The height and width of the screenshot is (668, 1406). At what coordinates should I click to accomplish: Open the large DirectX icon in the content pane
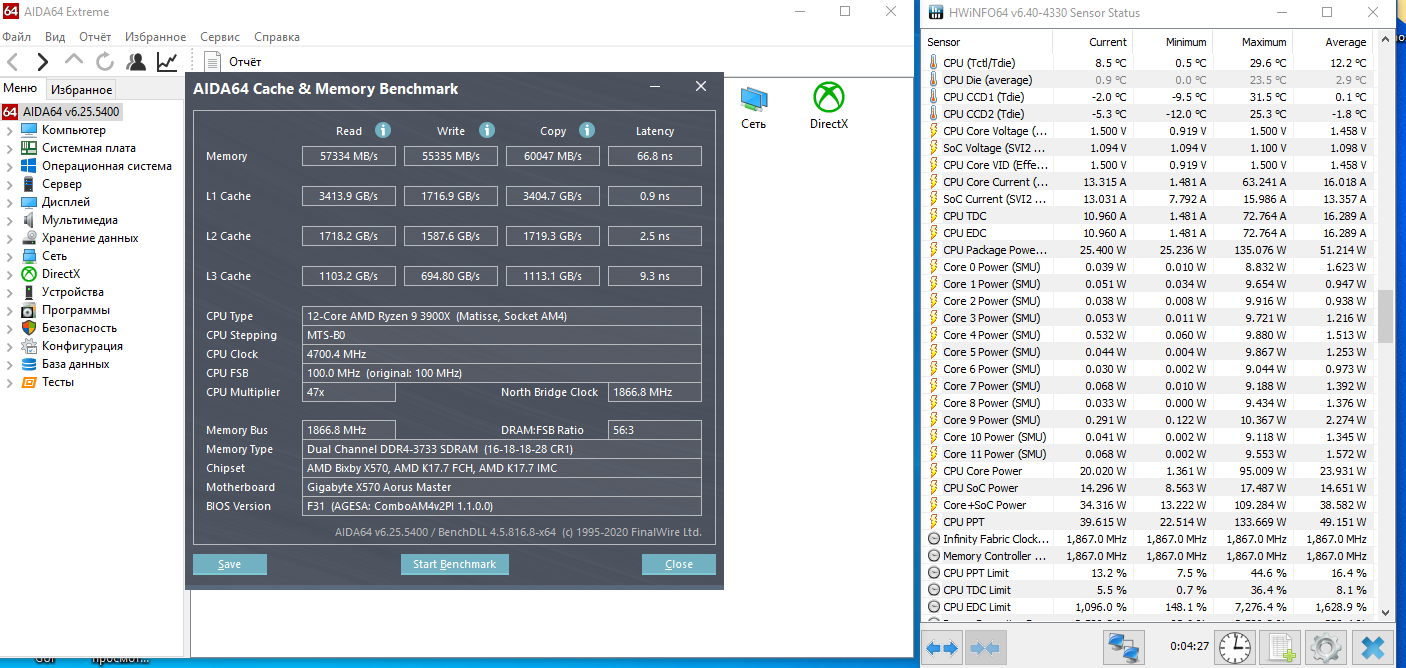(828, 107)
